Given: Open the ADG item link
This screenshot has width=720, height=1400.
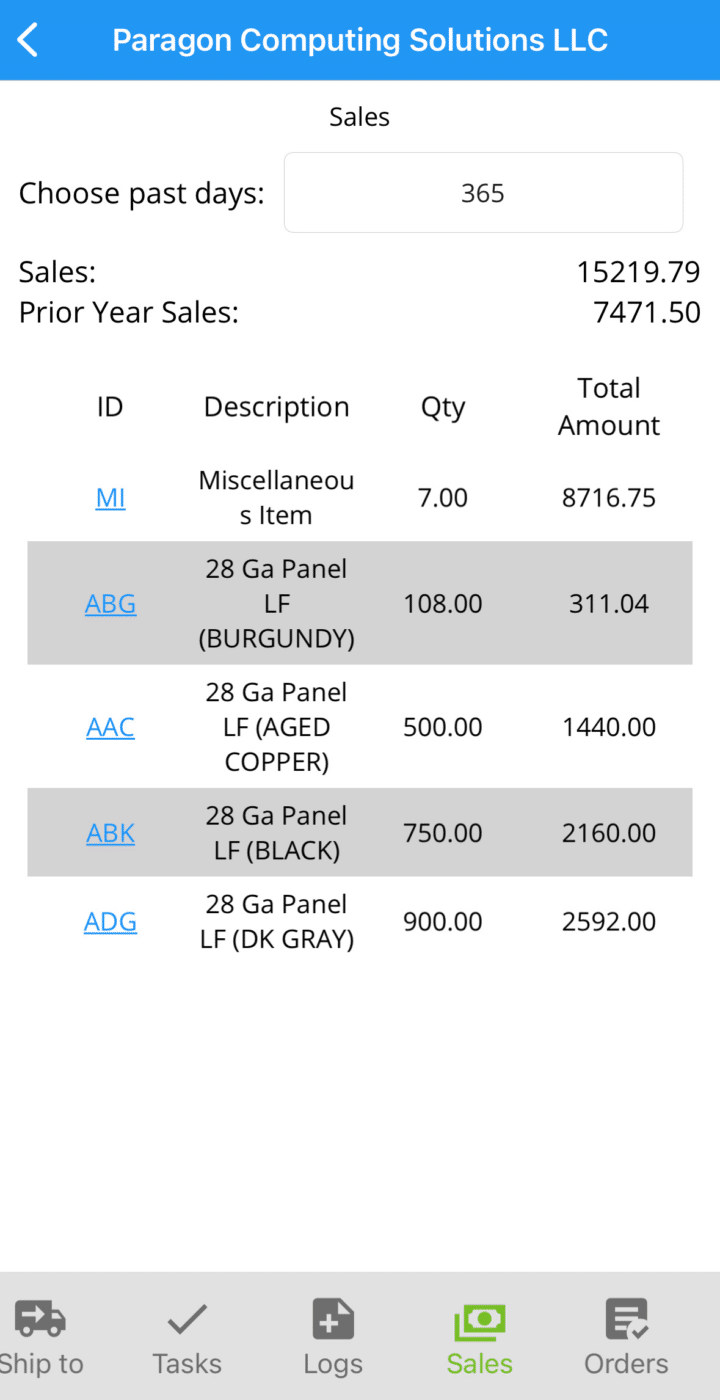Looking at the screenshot, I should point(110,922).
